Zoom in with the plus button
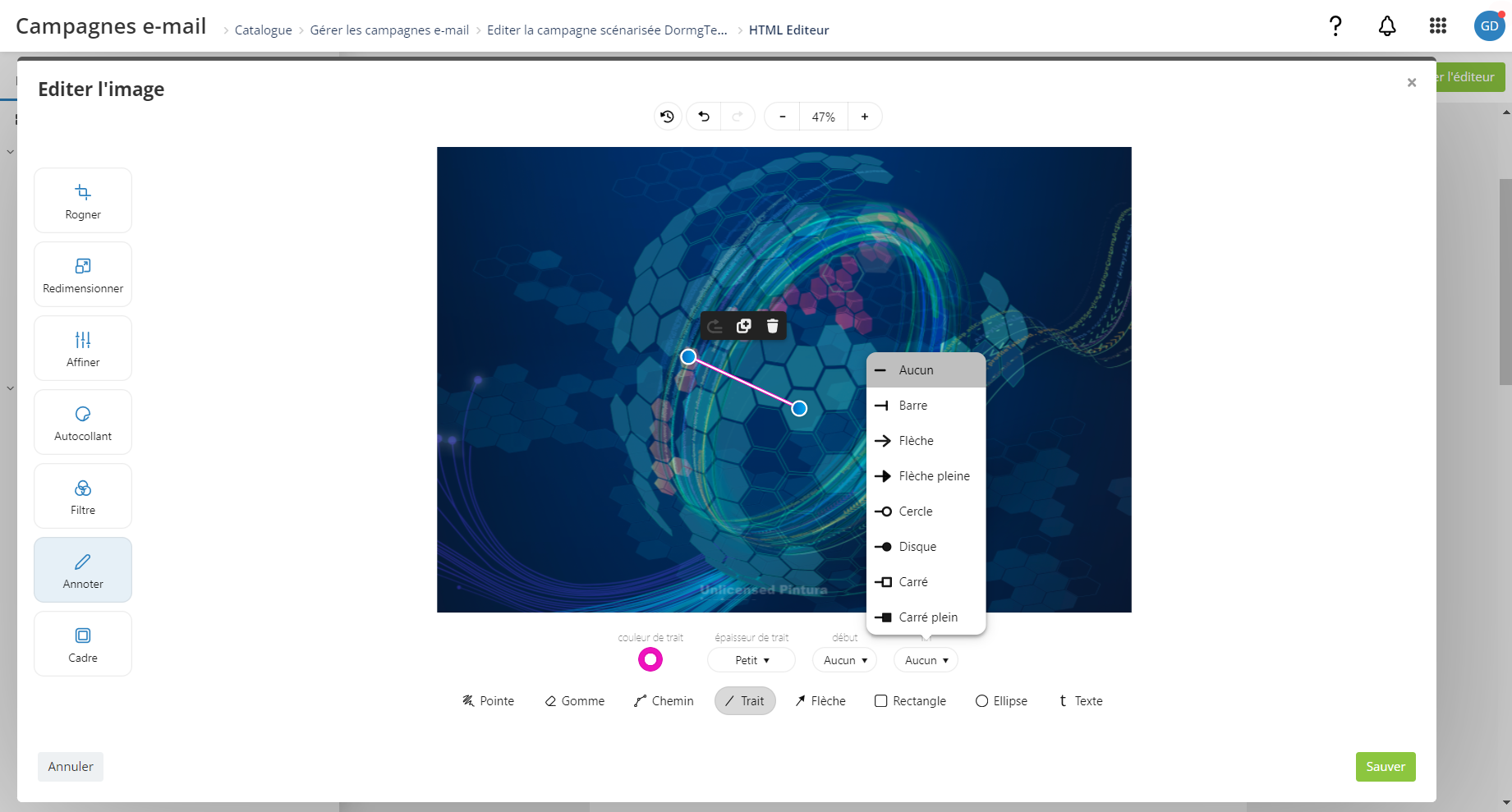The image size is (1512, 812). point(865,117)
